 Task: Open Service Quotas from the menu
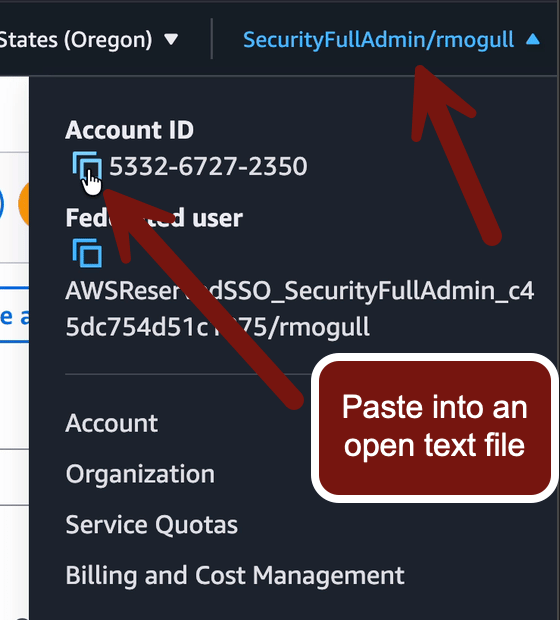[151, 524]
